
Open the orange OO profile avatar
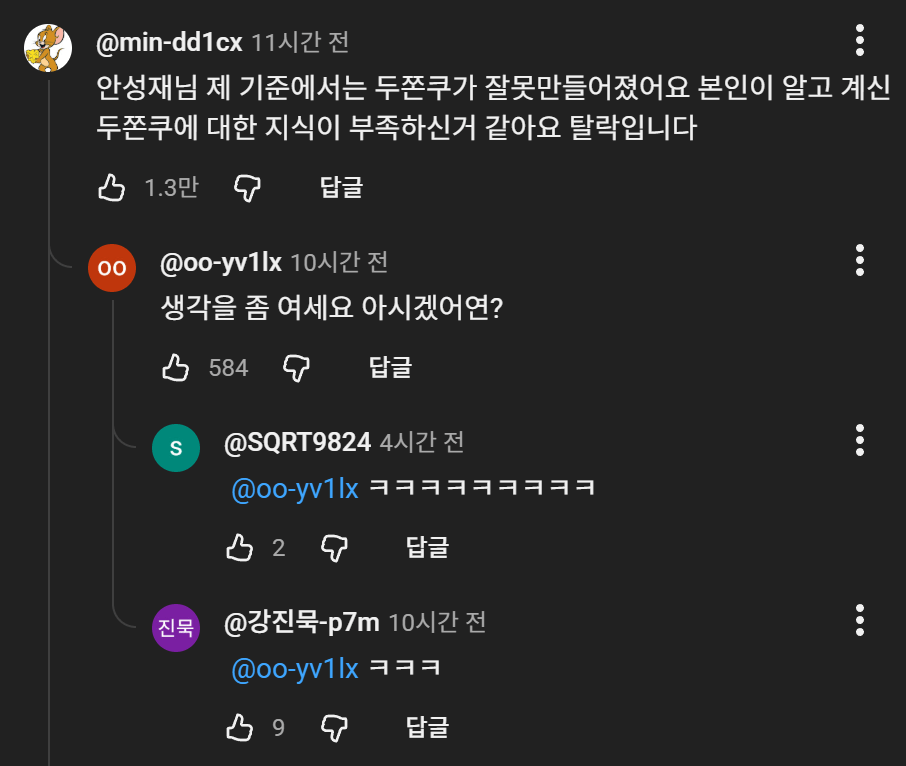click(112, 268)
